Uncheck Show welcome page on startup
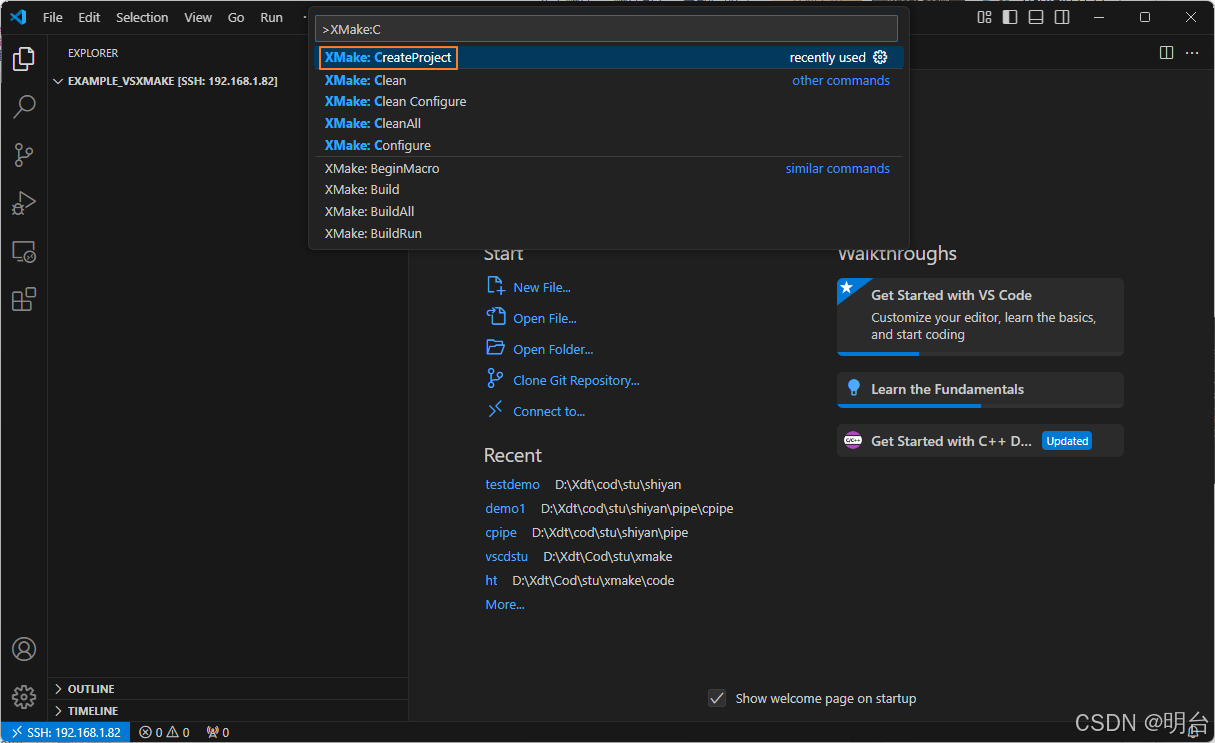 (x=717, y=698)
